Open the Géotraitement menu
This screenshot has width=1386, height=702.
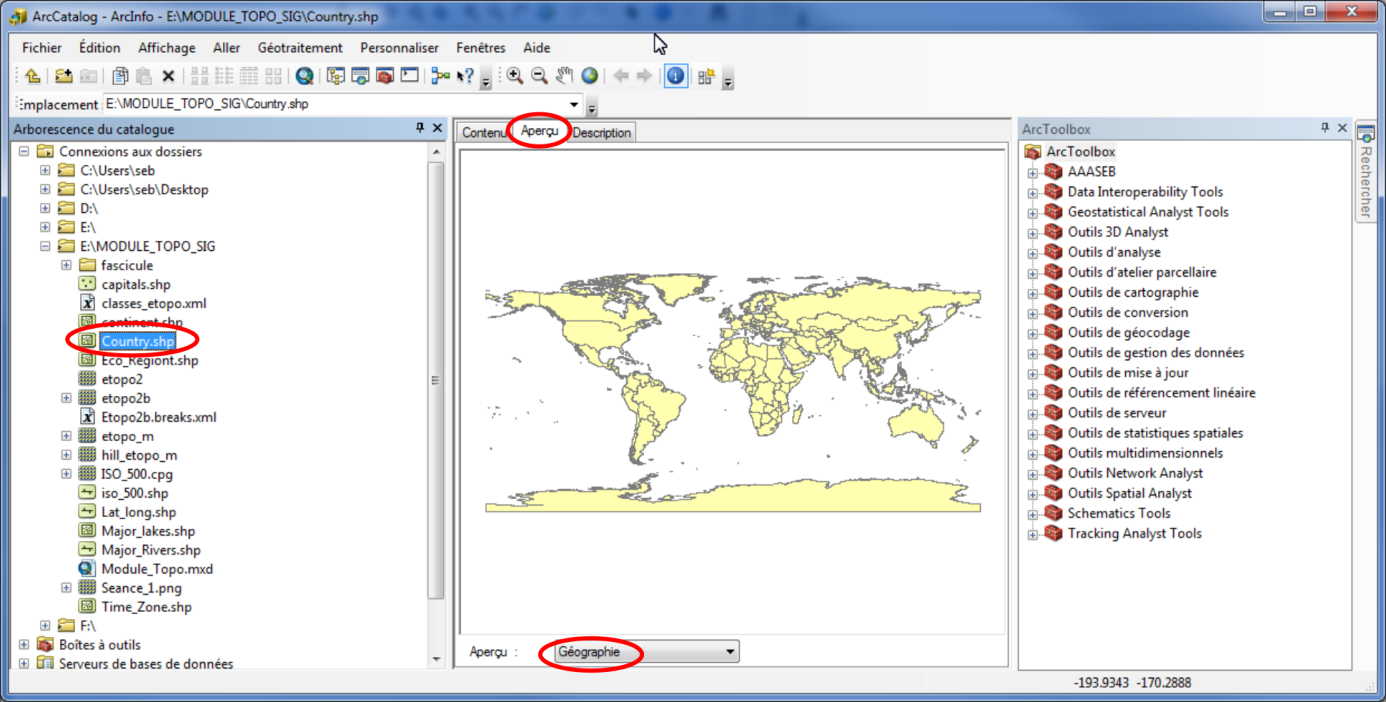click(299, 48)
